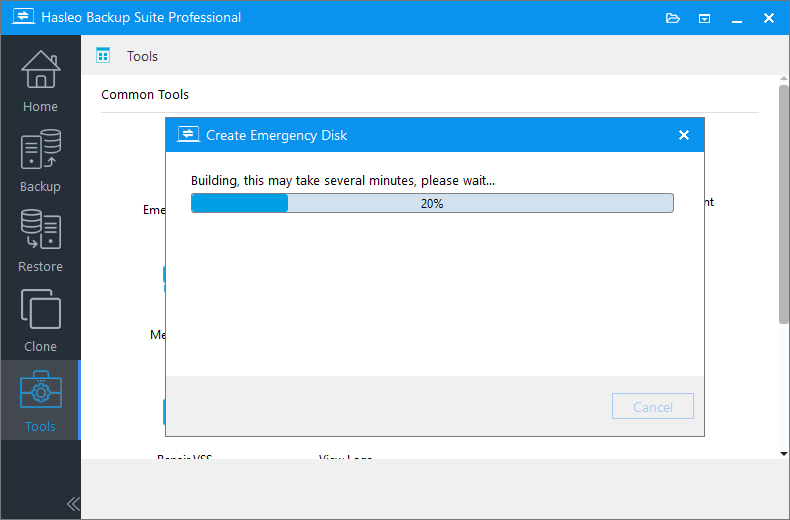Click the Home label in sidebar
790x520 pixels.
click(x=40, y=107)
